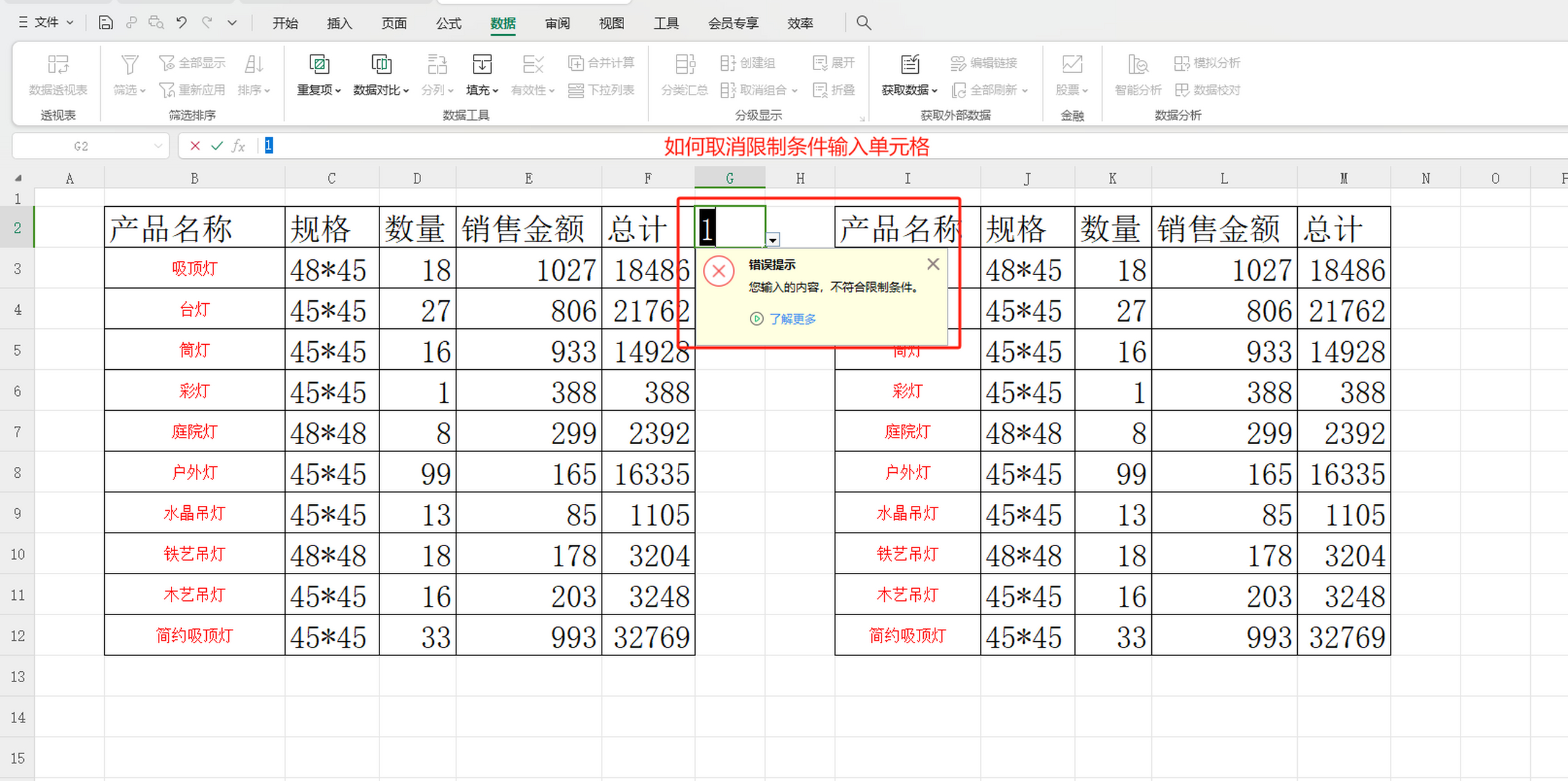
Task: Close the error prompt popup
Action: pyautogui.click(x=933, y=264)
